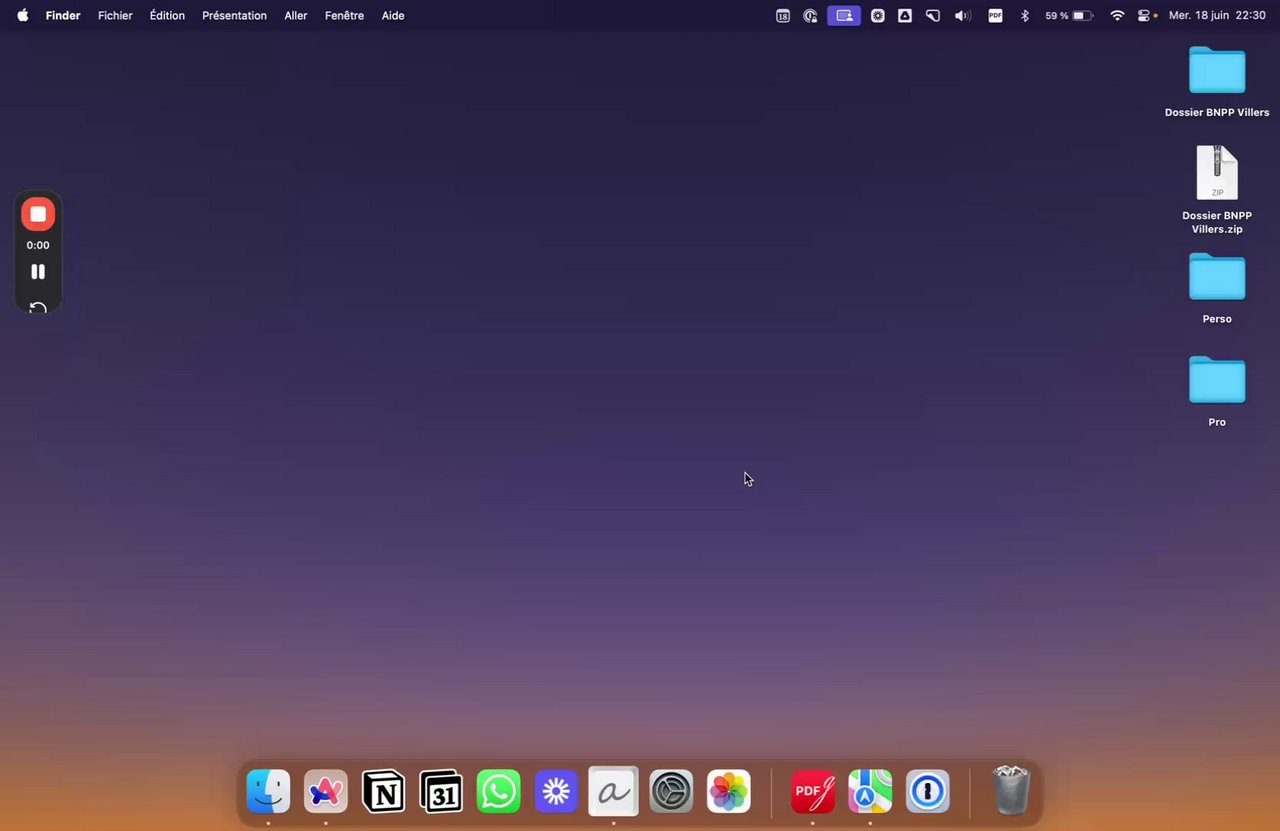Click the white trapezoid icon in the menu bar

(x=933, y=16)
